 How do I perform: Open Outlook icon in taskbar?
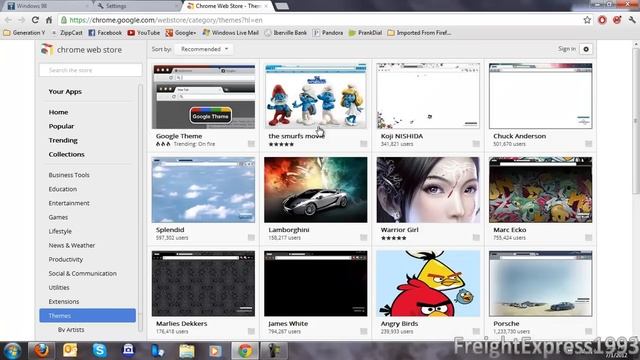(x=70, y=351)
